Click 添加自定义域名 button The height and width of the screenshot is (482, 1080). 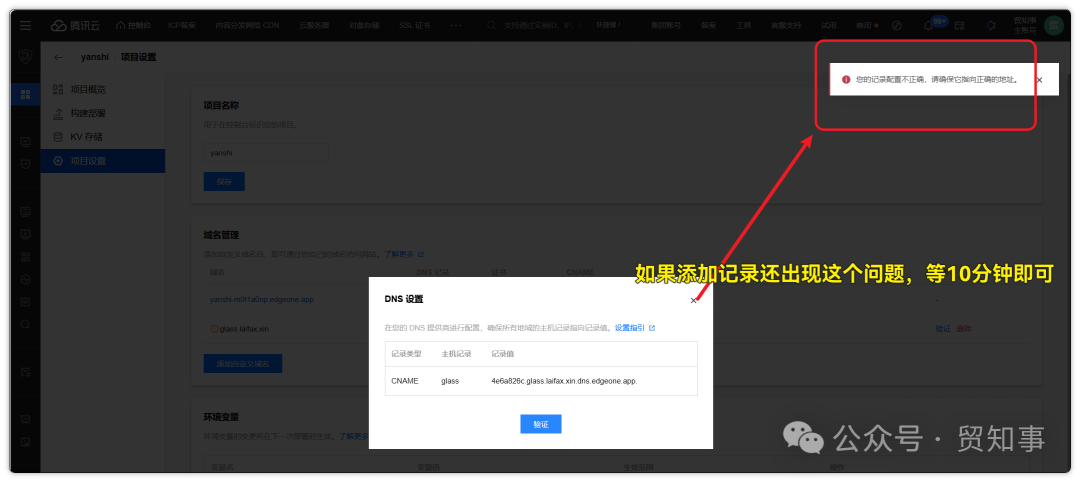242,364
